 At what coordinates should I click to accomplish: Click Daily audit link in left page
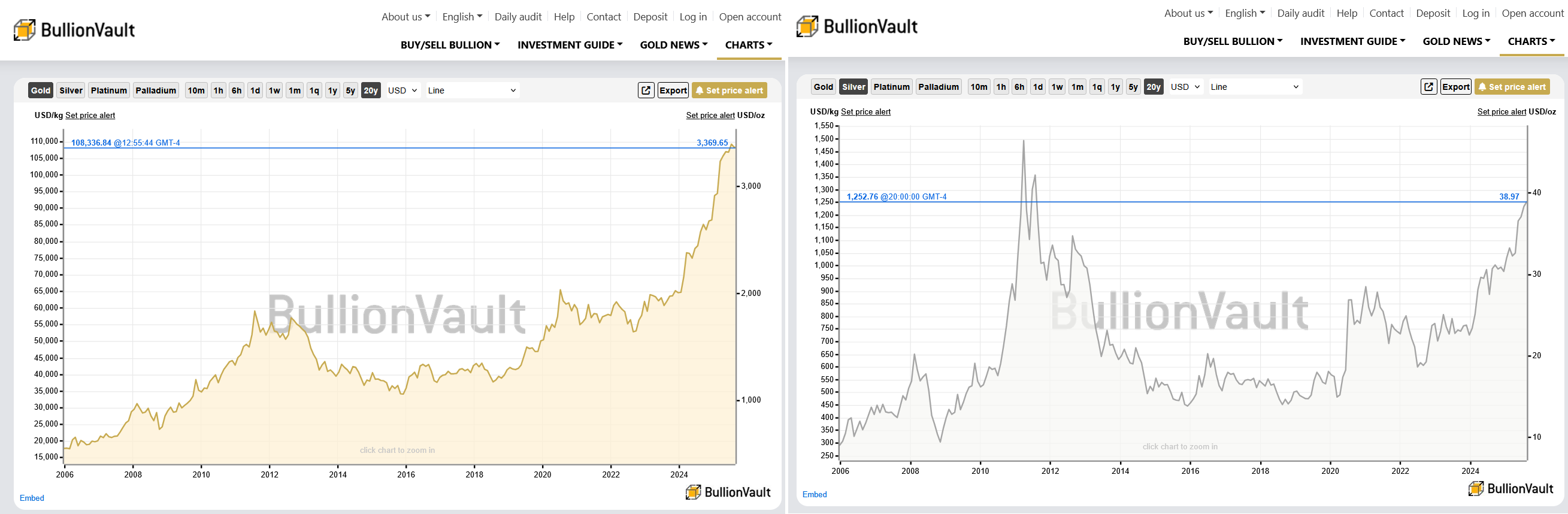(518, 17)
